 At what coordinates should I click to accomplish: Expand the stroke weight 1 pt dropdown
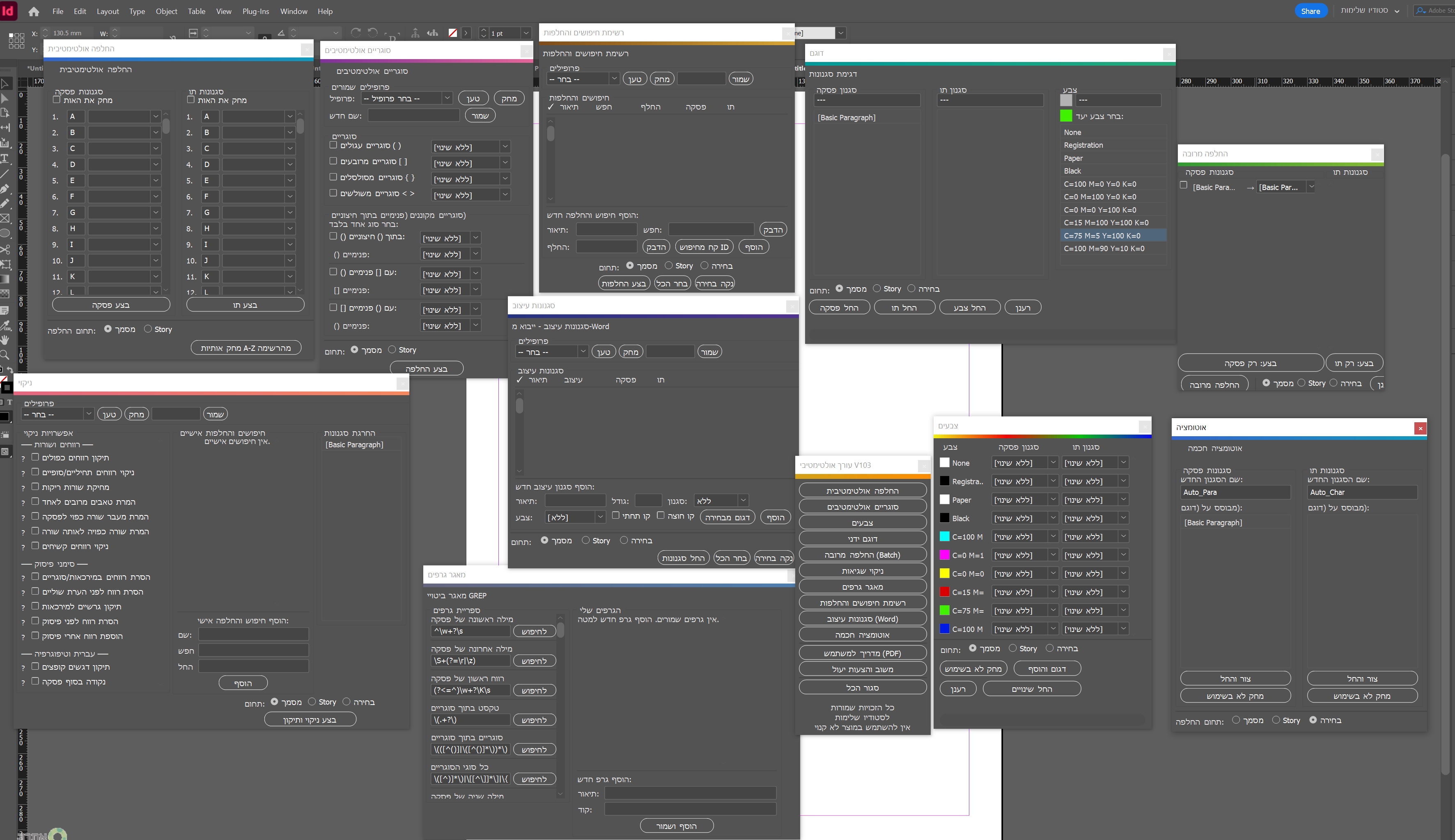[x=525, y=34]
